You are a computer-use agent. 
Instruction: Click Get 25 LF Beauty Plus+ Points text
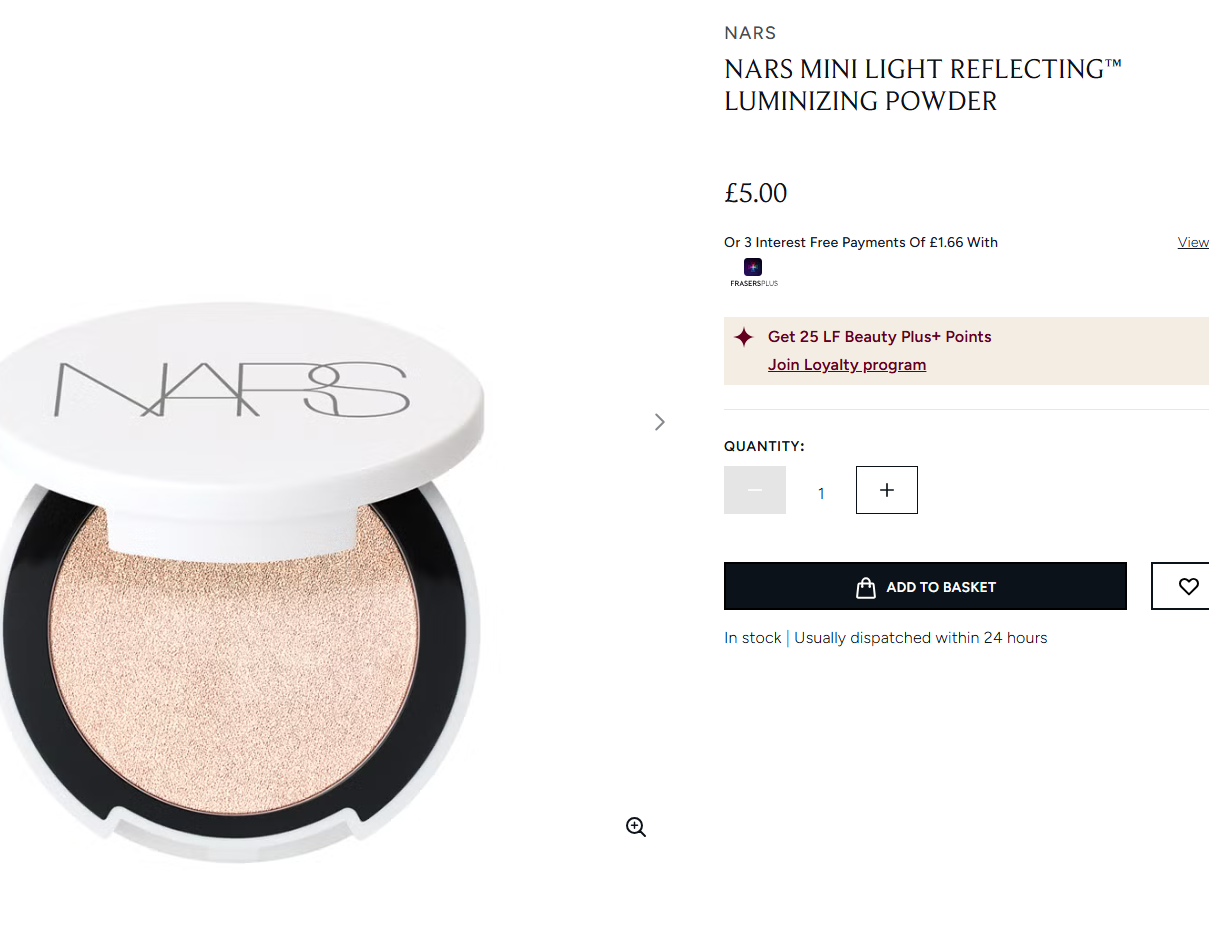(x=880, y=337)
